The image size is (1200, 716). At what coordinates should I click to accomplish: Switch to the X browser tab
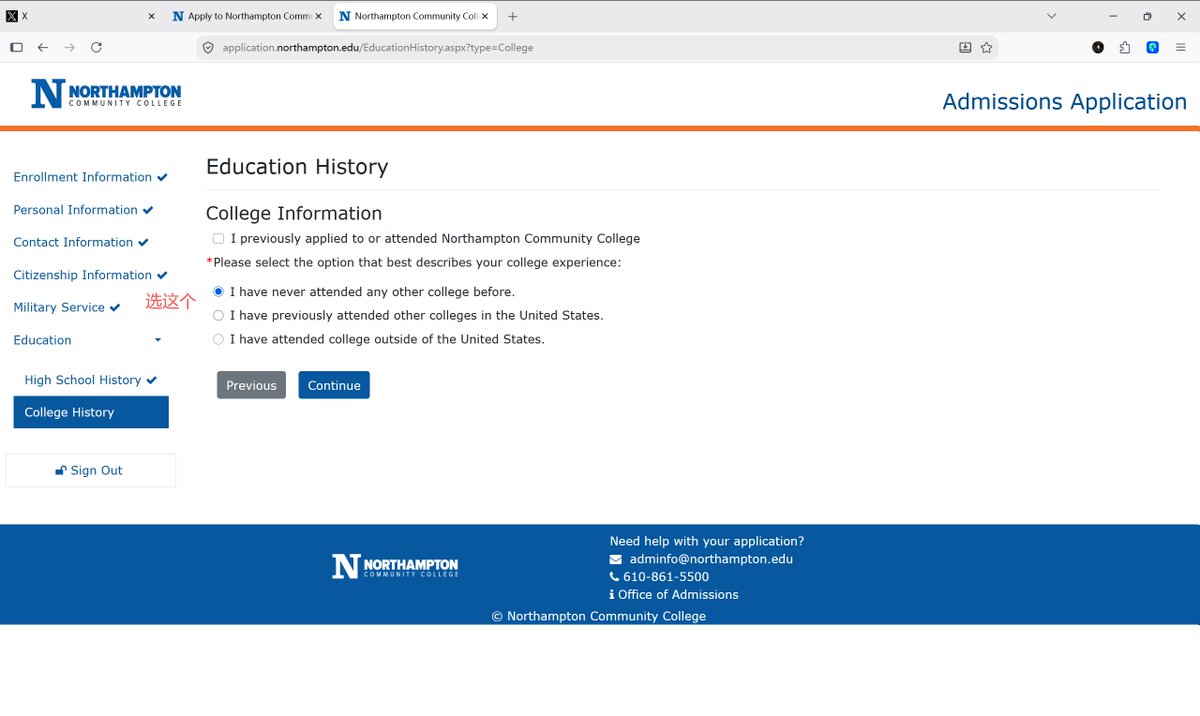(x=80, y=16)
